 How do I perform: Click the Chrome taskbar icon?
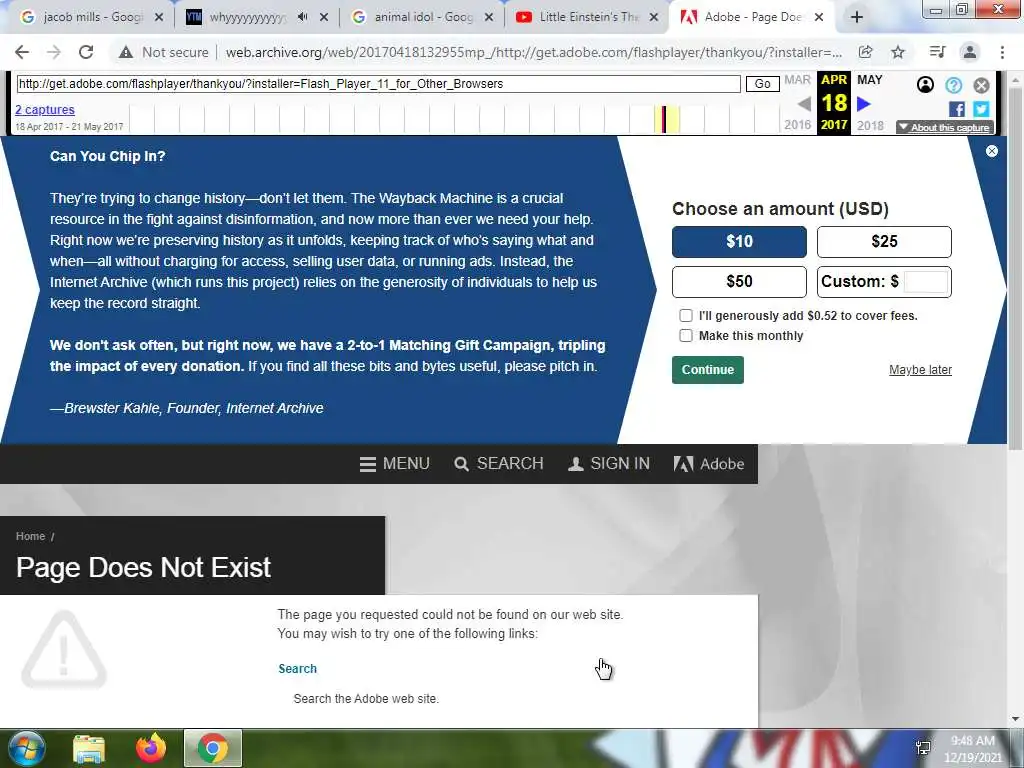[x=213, y=748]
